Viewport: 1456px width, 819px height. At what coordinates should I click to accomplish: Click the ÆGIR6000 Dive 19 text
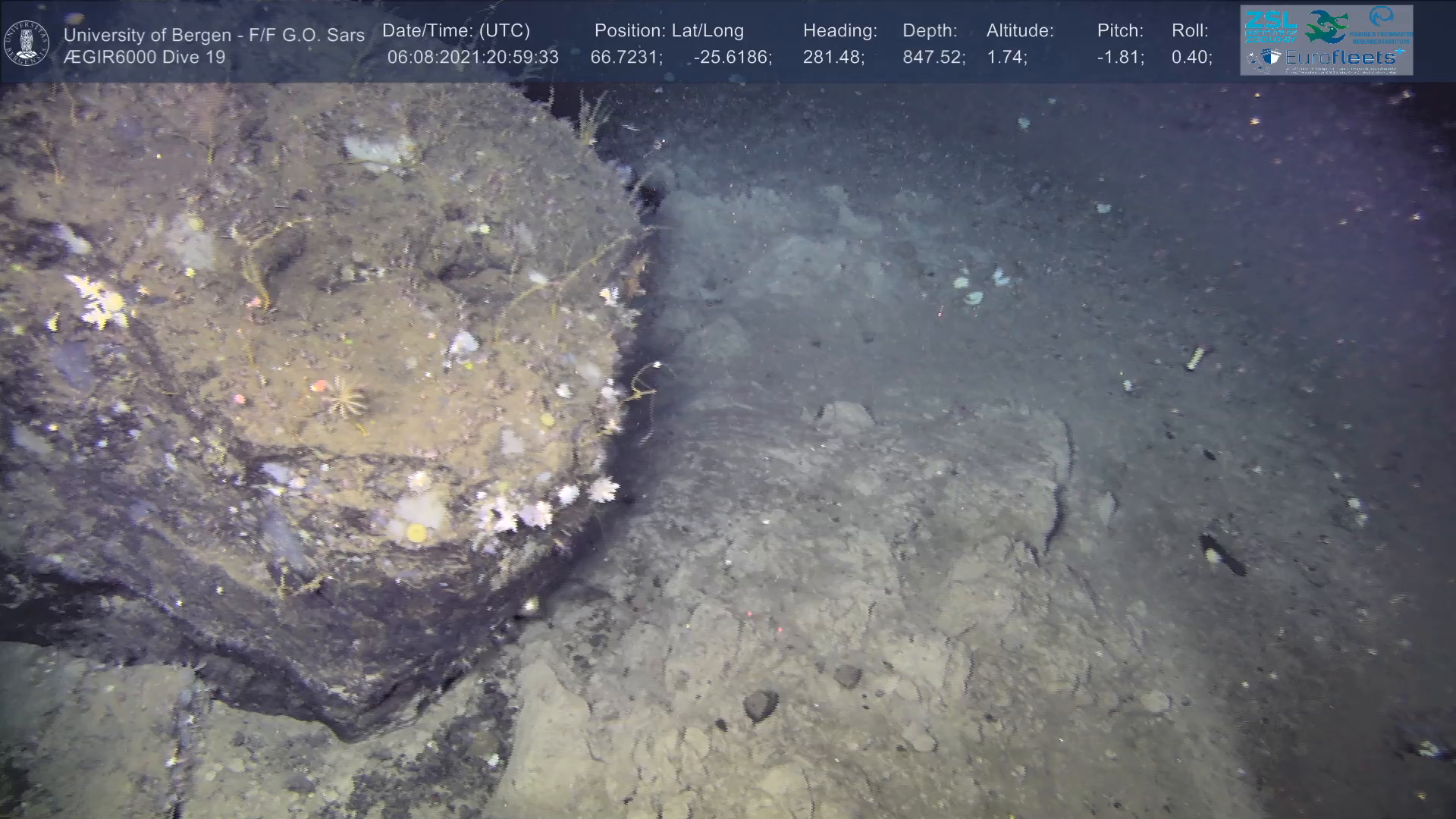coord(144,58)
